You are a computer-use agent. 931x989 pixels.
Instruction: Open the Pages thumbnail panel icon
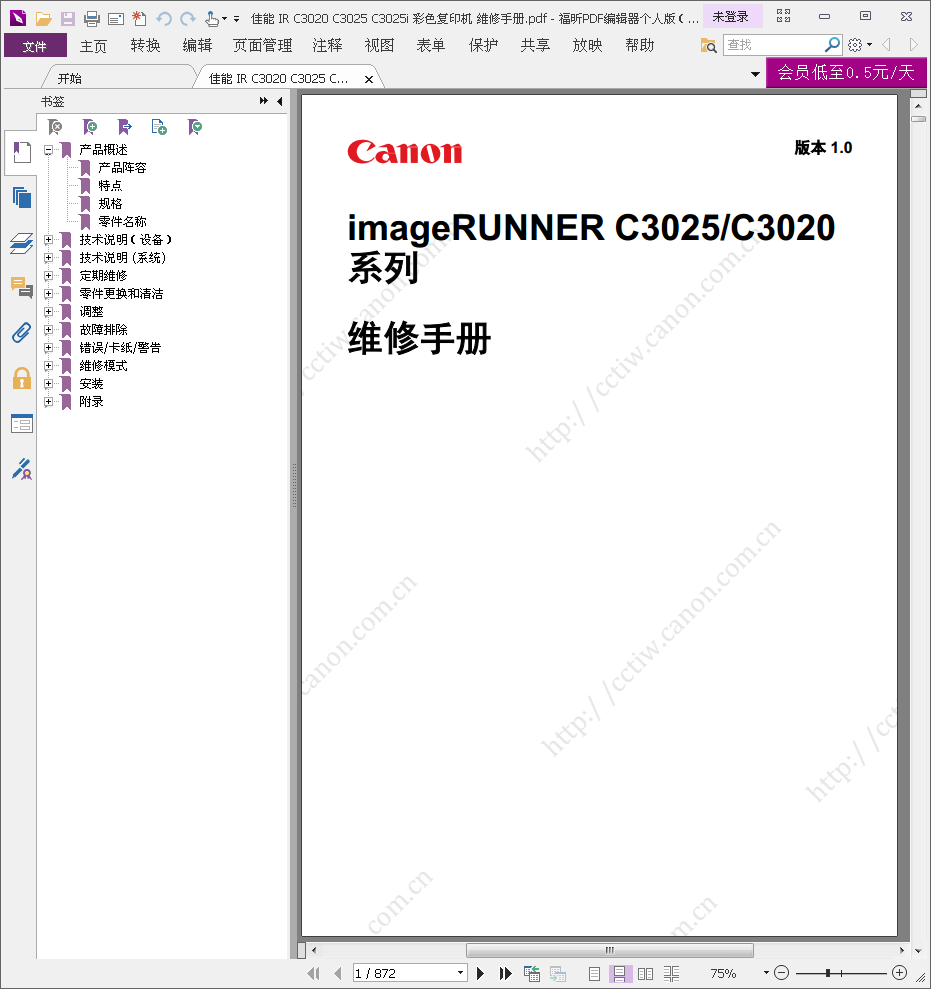coord(21,197)
